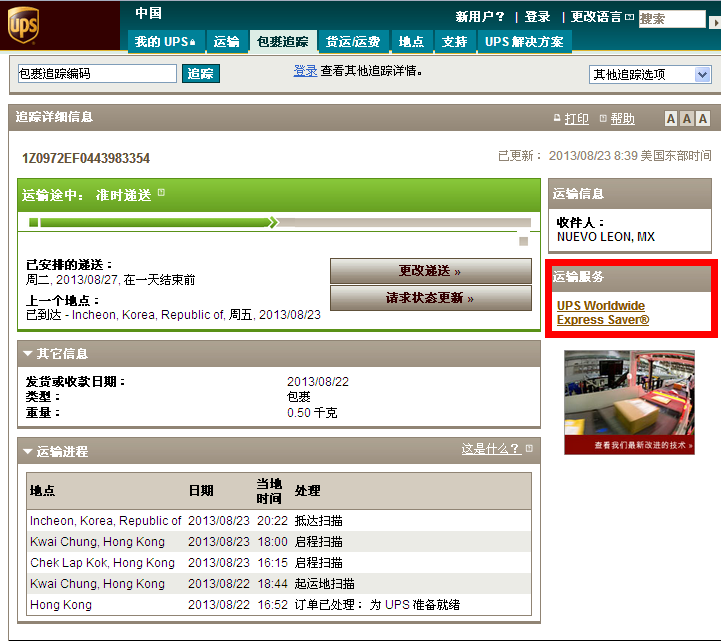Click the lock icon beside 我的 UPS

pyautogui.click(x=193, y=42)
